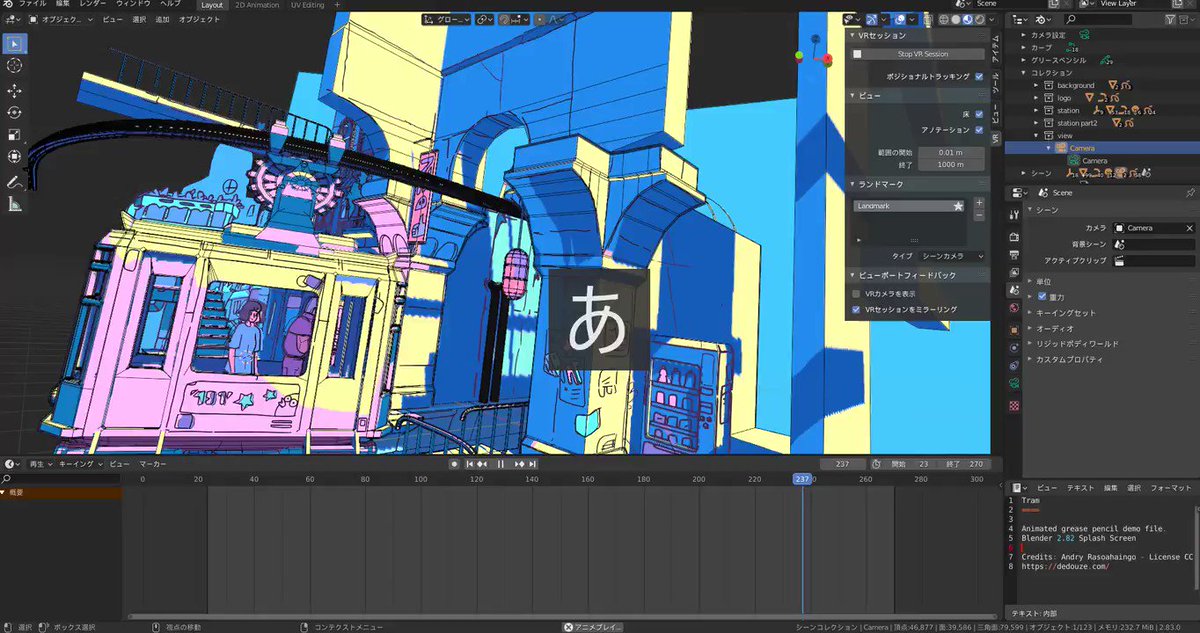Screen dimensions: 1200x633
Task: Switch to wireframe viewport shading
Action: coord(943,19)
